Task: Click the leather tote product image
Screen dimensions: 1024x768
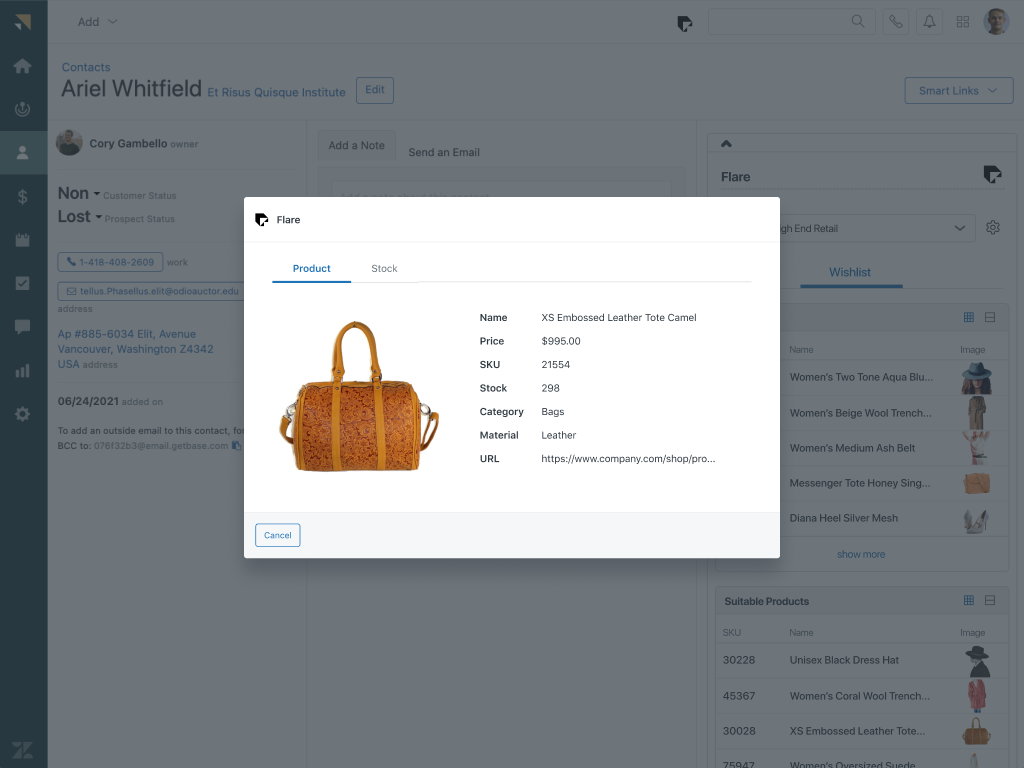Action: point(358,397)
